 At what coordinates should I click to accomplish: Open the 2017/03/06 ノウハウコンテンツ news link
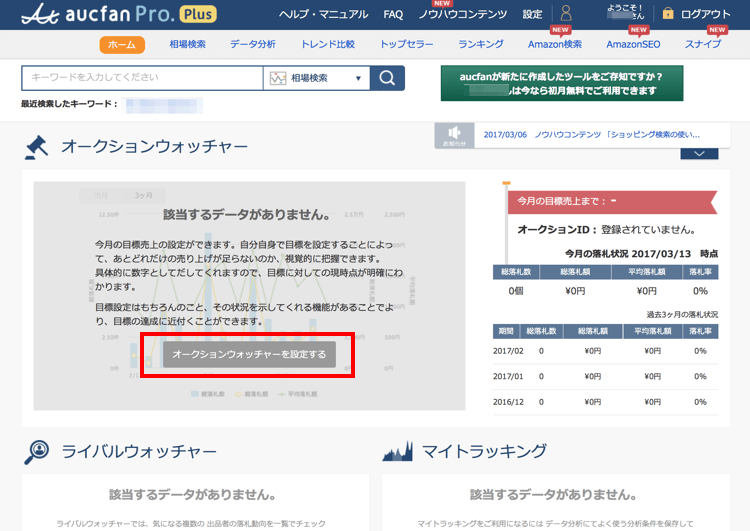(x=591, y=134)
